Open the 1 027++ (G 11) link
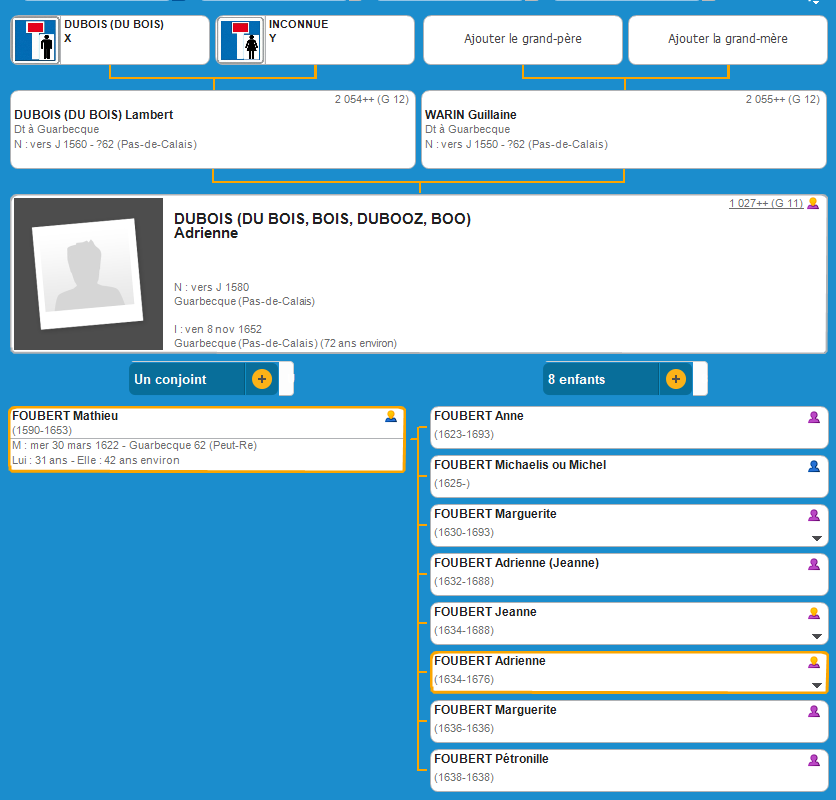 pyautogui.click(x=765, y=204)
